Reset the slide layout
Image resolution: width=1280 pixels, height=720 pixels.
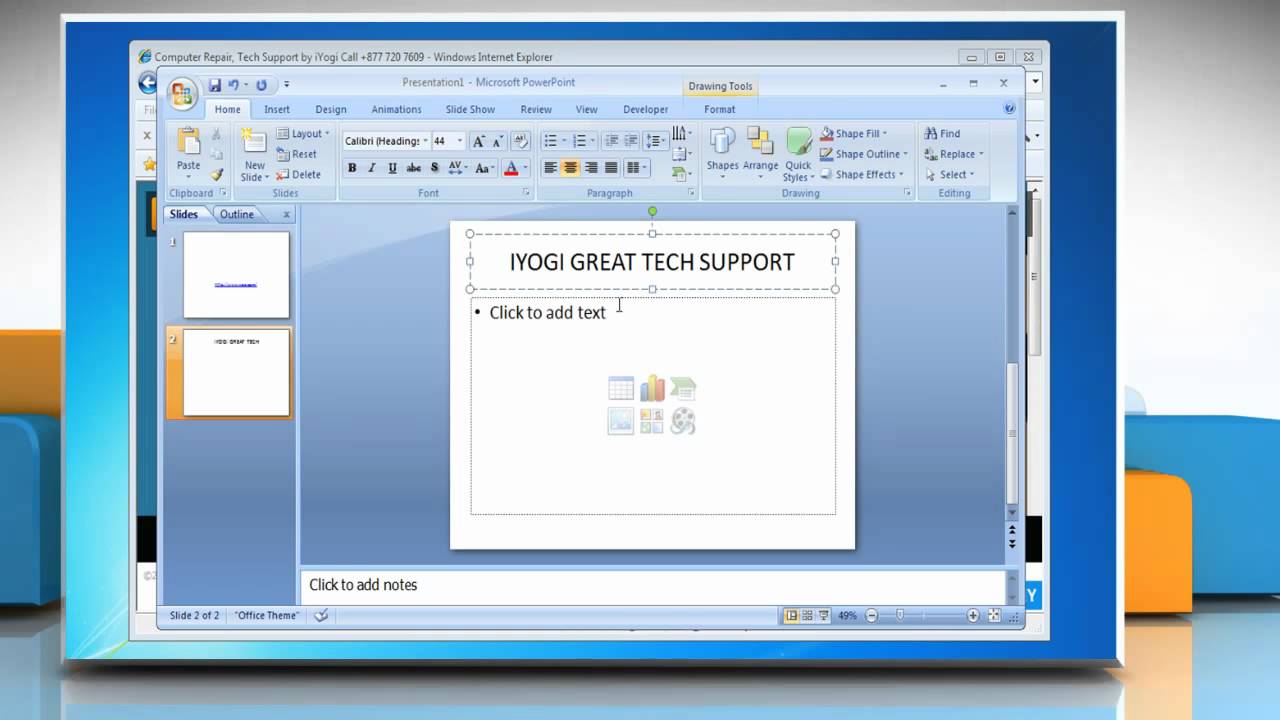297,154
